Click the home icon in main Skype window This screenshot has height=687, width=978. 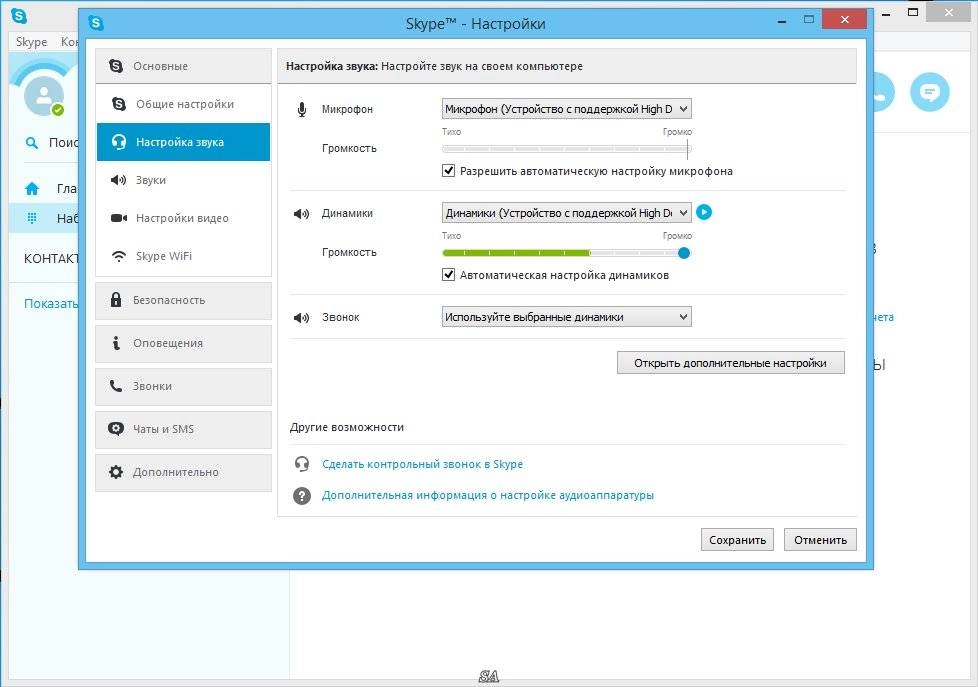32,188
